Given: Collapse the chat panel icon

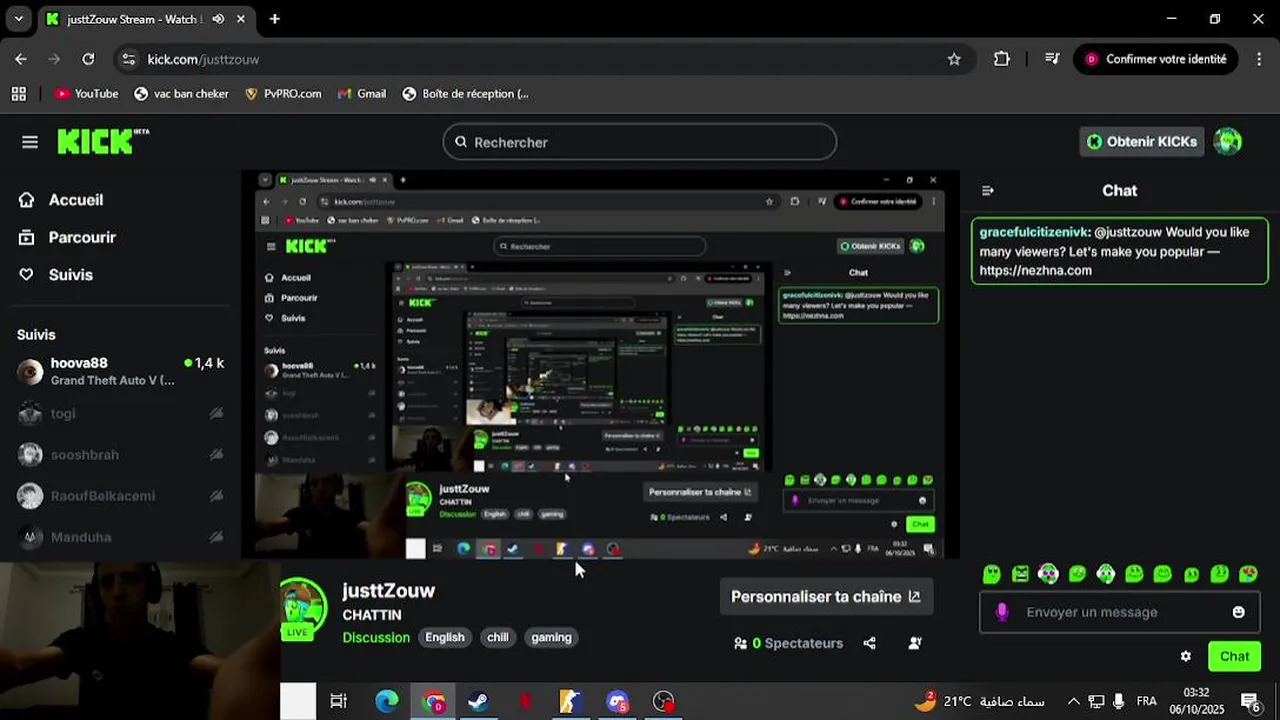Looking at the screenshot, I should (x=988, y=191).
